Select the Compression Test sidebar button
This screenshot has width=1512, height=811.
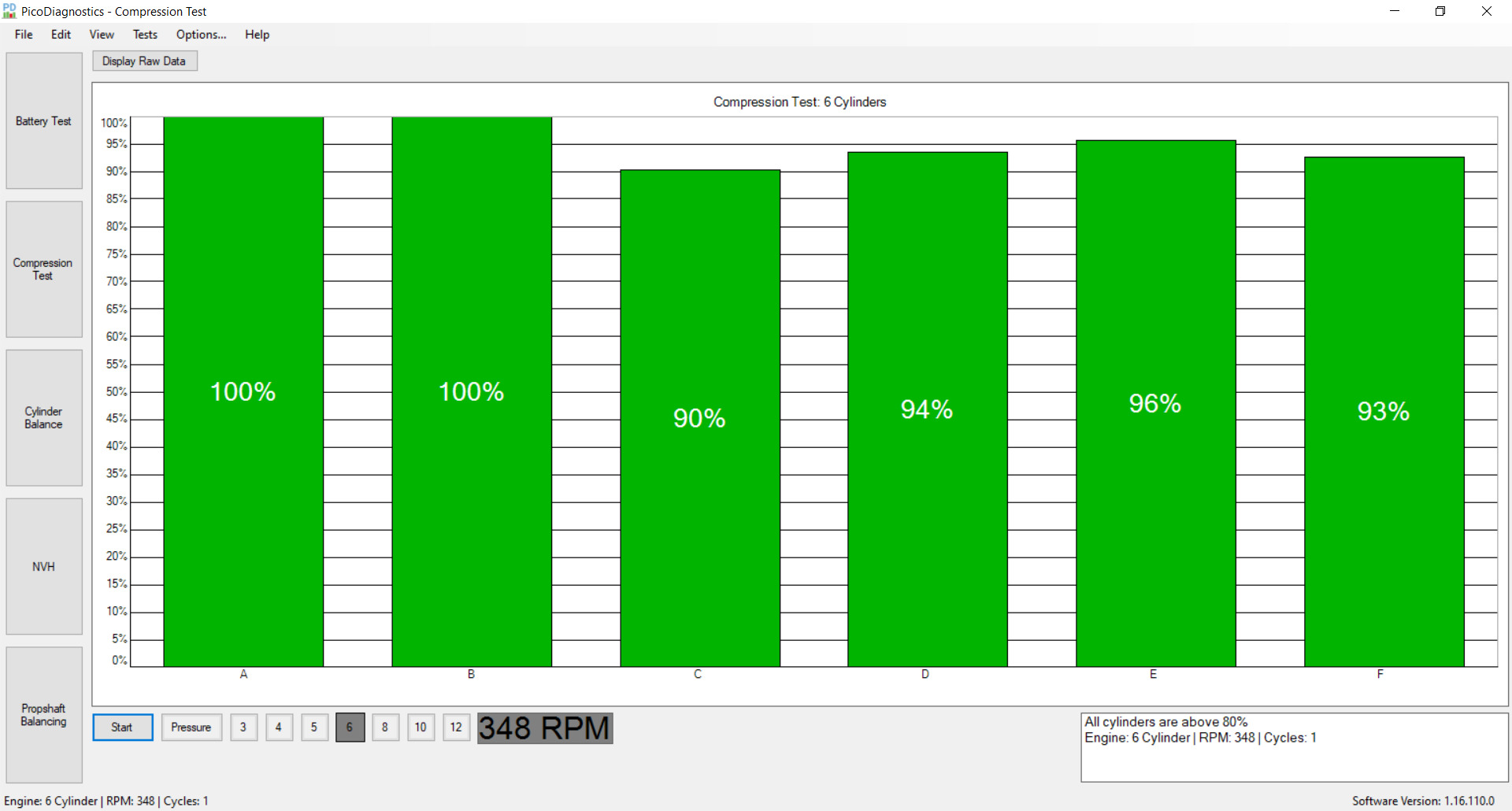[x=44, y=269]
